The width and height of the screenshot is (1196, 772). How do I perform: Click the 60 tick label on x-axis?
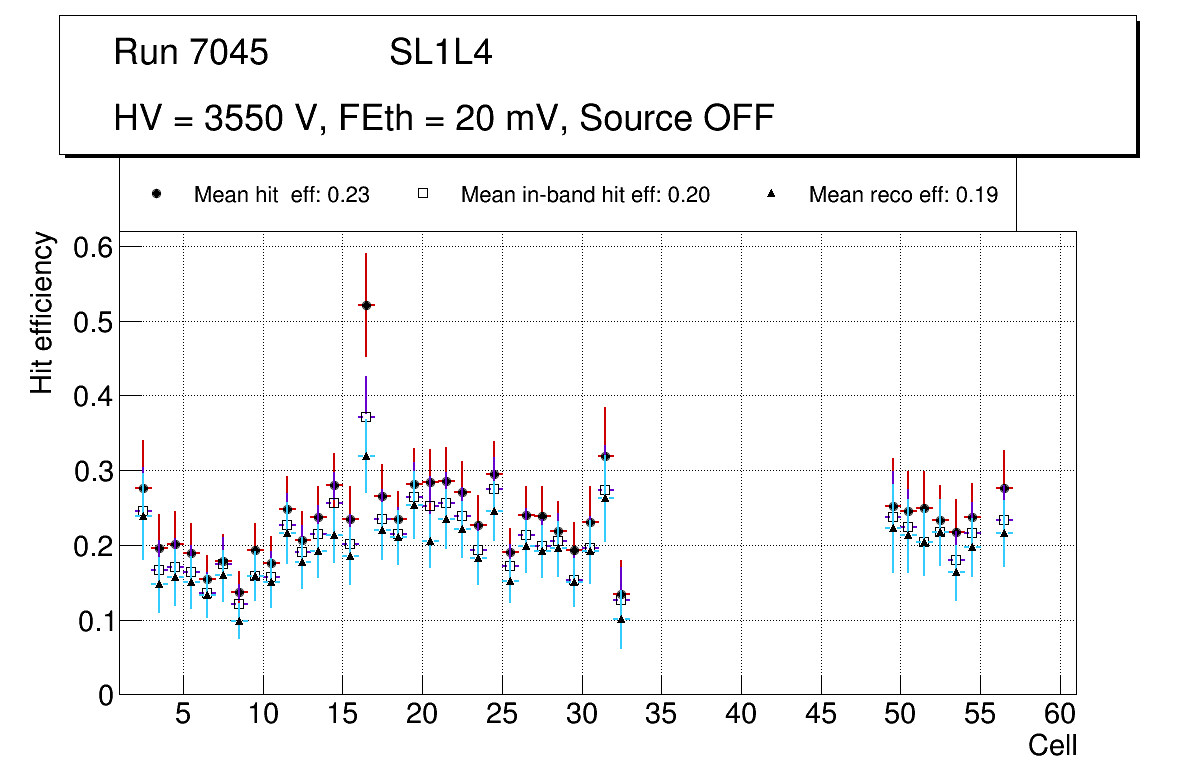(x=1060, y=716)
